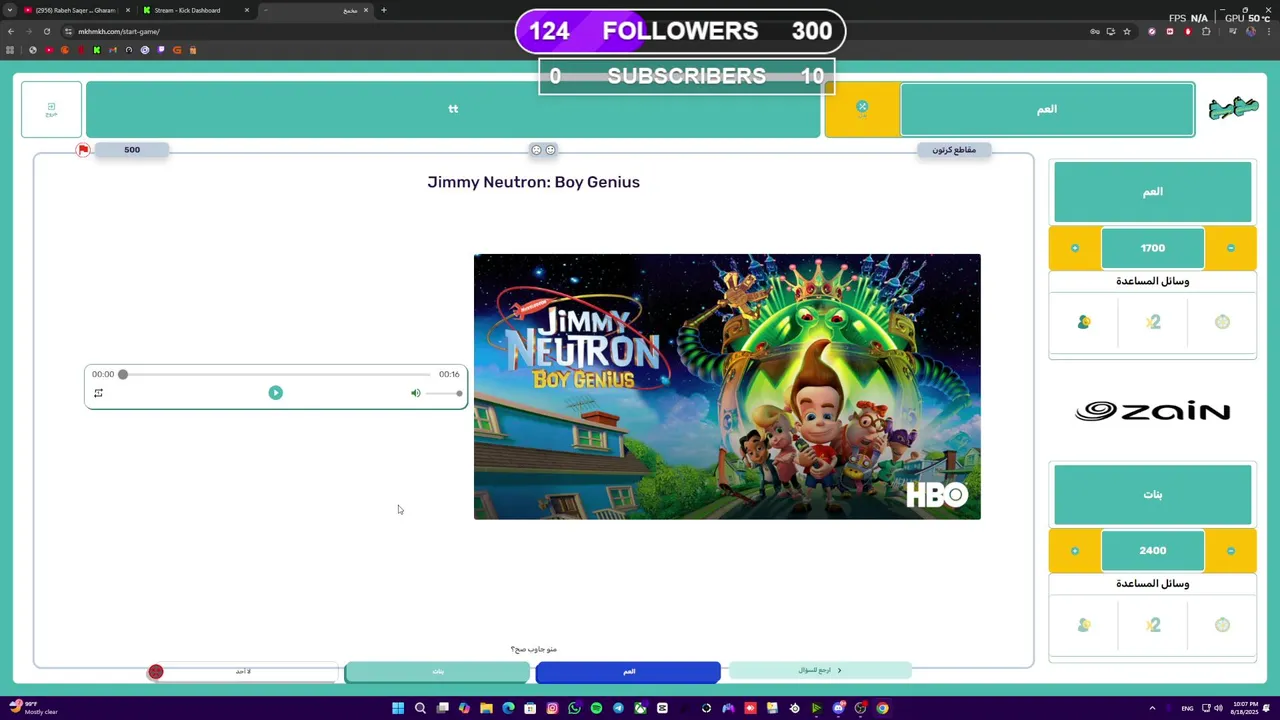Open WhatsApp from the taskbar
This screenshot has width=1280, height=720.
click(x=574, y=708)
